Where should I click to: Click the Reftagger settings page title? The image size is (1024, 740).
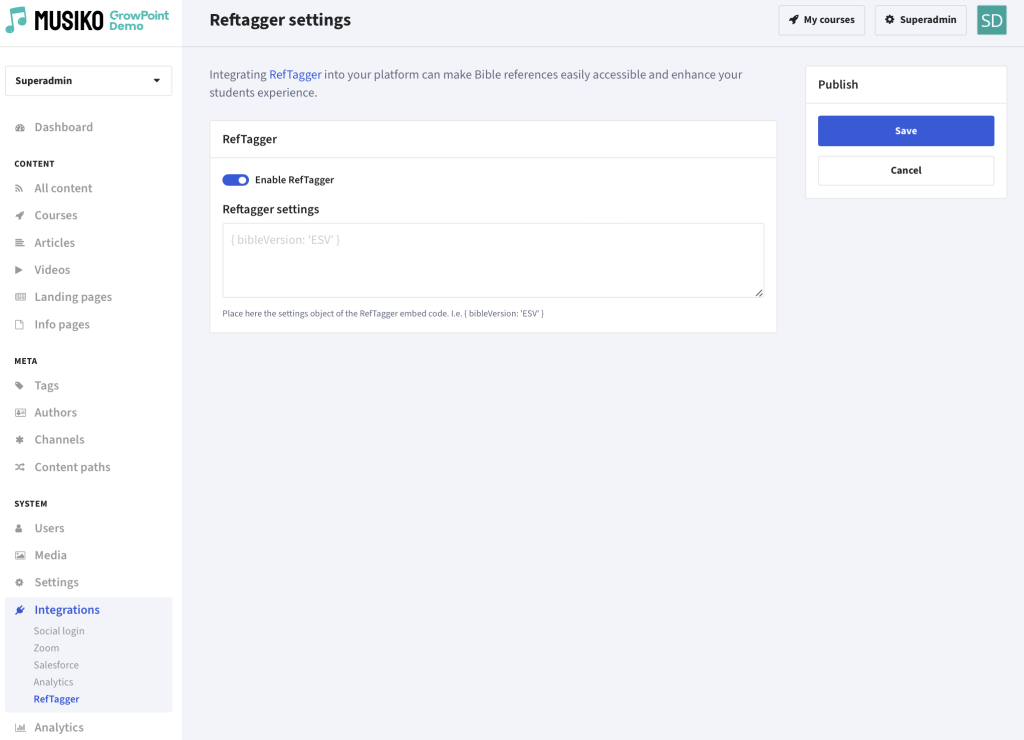coord(280,20)
